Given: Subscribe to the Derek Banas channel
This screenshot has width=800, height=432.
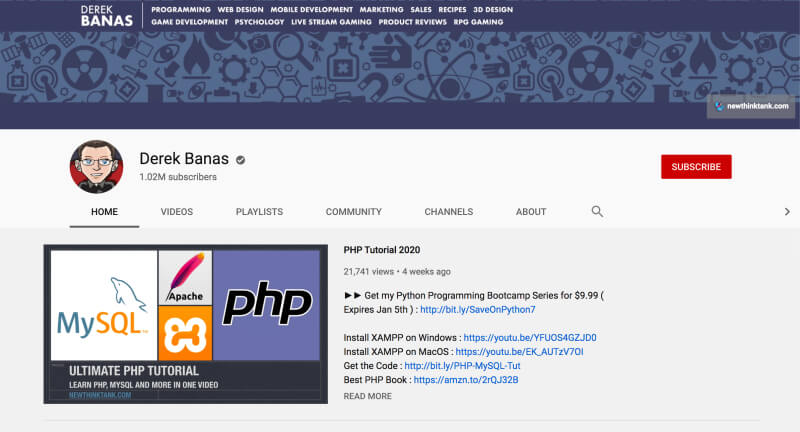Looking at the screenshot, I should point(696,167).
